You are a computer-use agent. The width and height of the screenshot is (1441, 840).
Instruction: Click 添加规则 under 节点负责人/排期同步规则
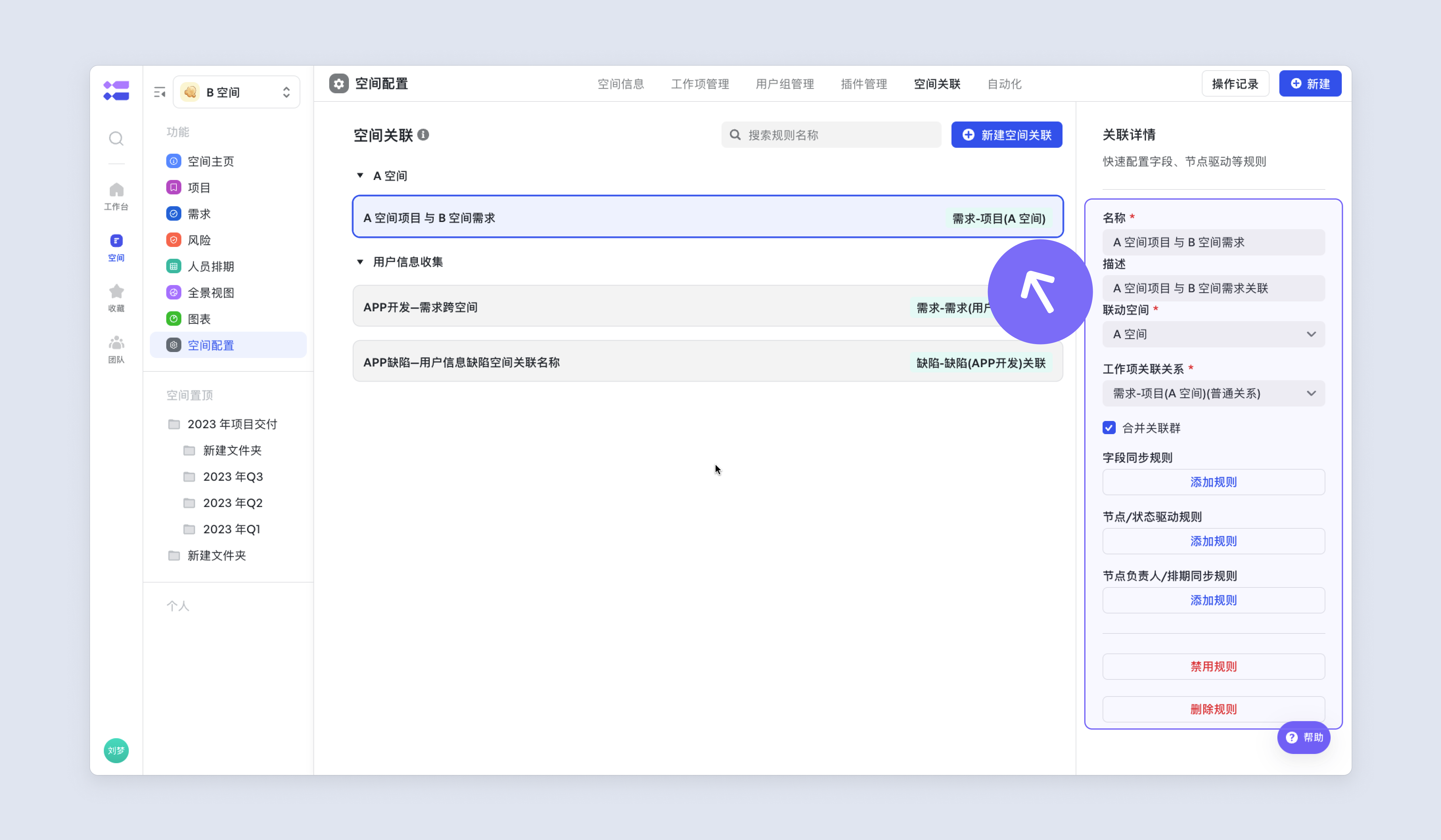pos(1213,601)
